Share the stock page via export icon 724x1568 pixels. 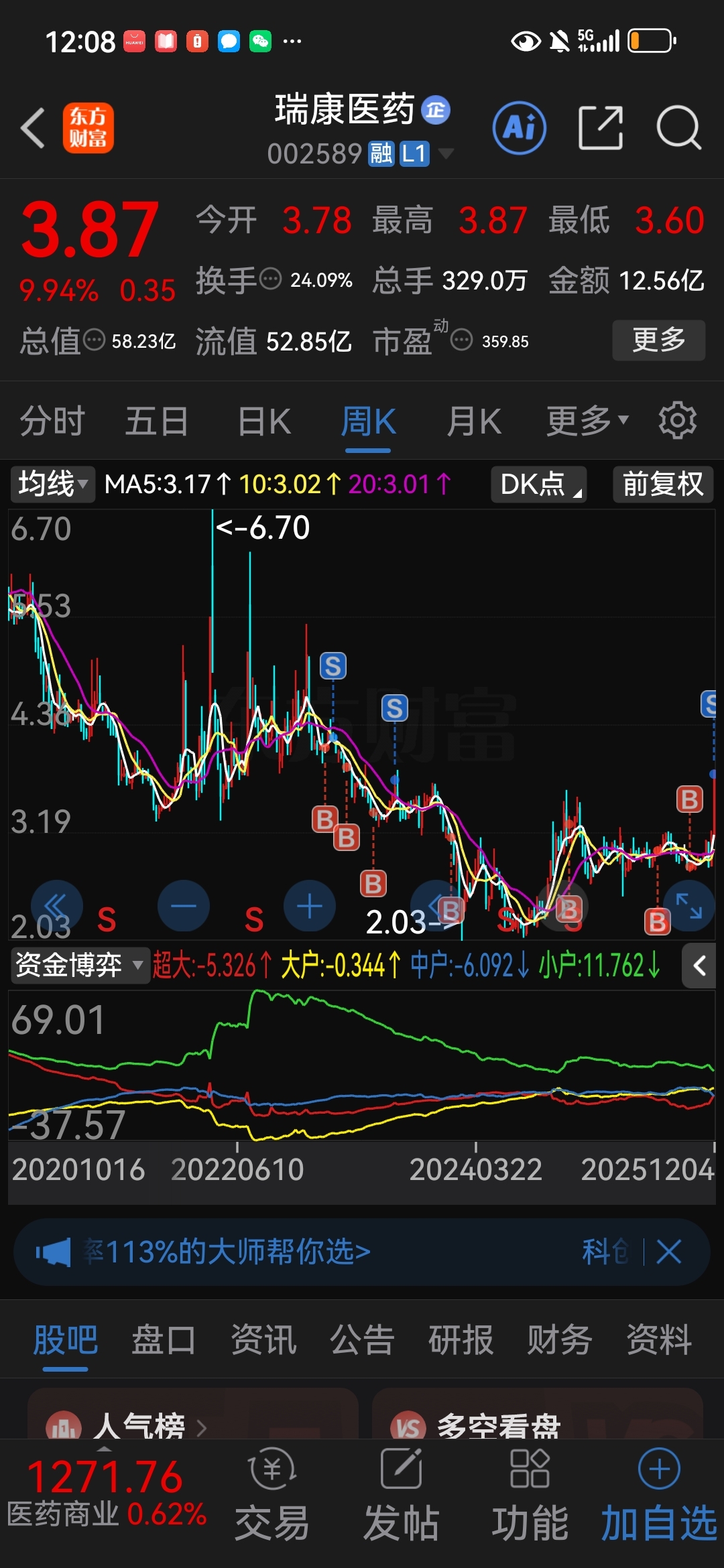[601, 127]
